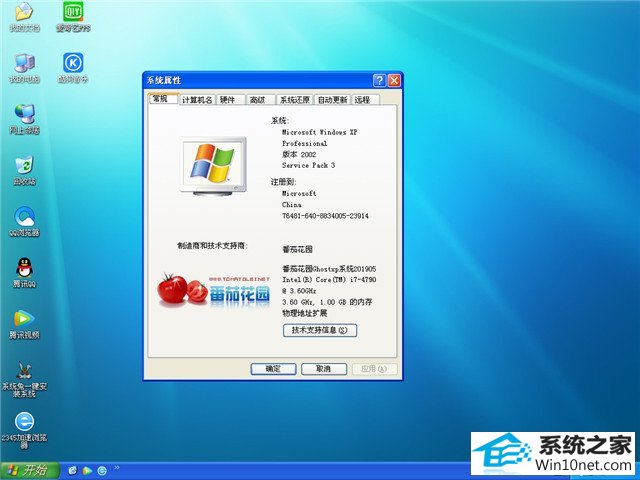
Task: Click the Support Information (技术支持信息) button
Action: click(x=320, y=330)
